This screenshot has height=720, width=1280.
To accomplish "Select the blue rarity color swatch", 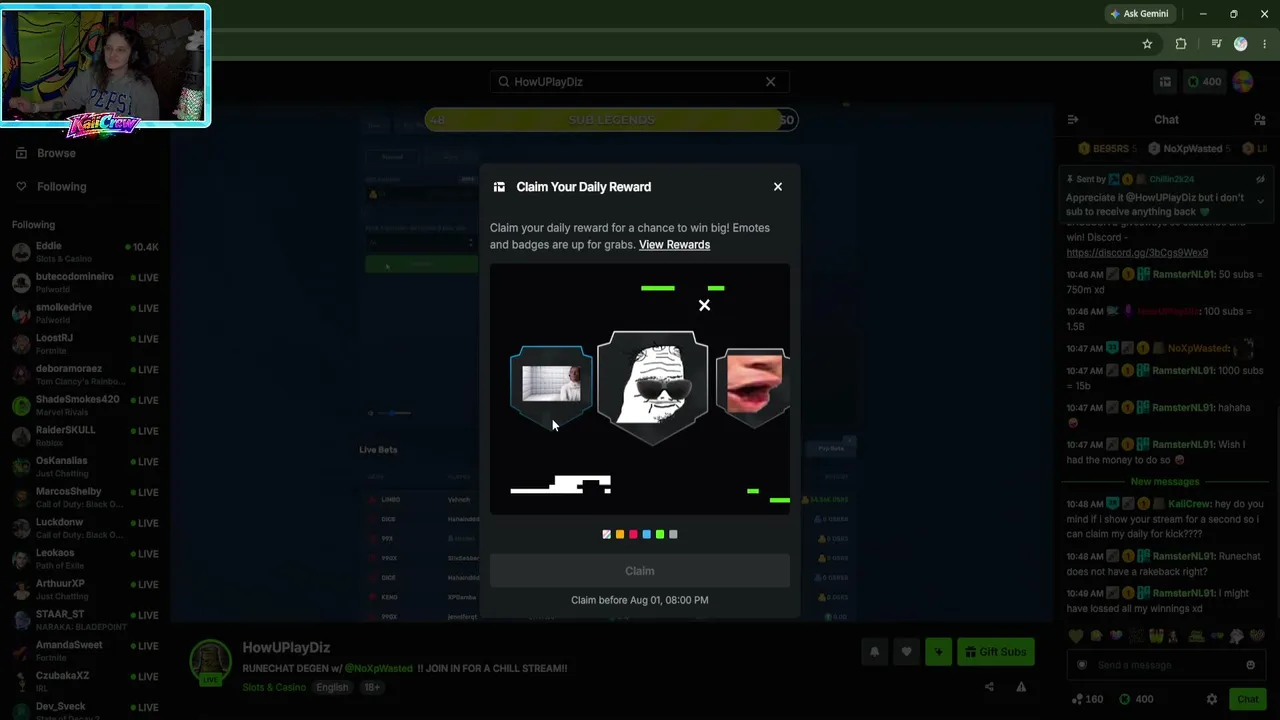I will [x=646, y=534].
